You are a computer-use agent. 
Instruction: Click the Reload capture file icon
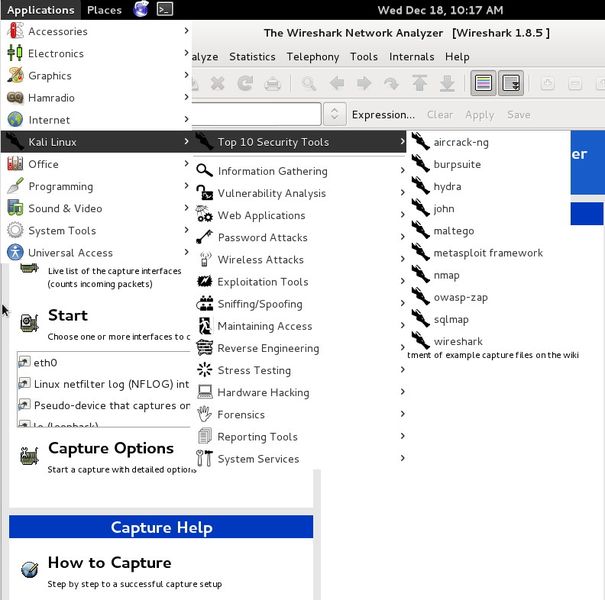[x=245, y=83]
